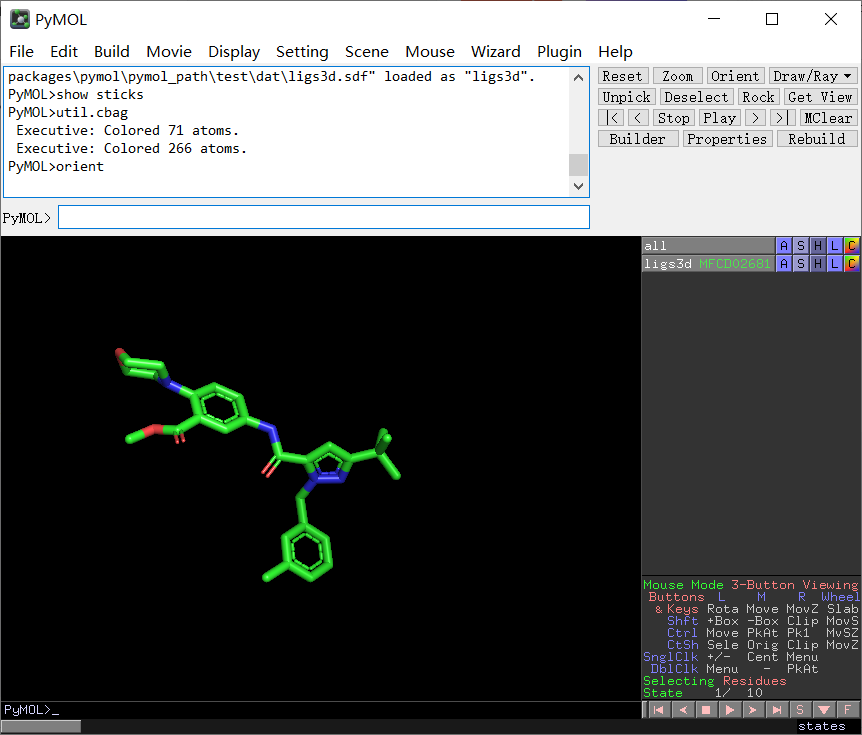Open the Display menu
Viewport: 862px width, 735px height.
pos(234,52)
